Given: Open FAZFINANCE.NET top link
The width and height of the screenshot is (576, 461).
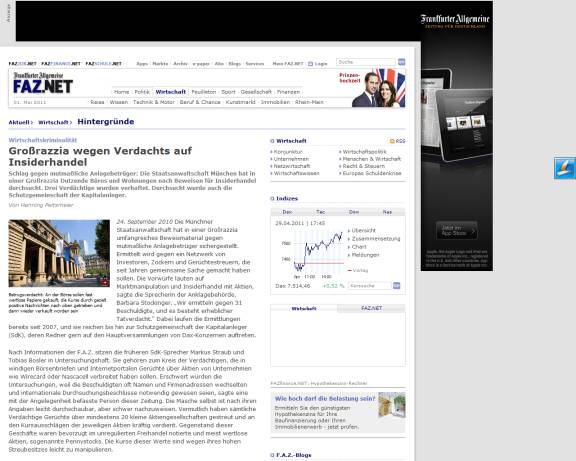Looking at the screenshot, I should pyautogui.click(x=61, y=64).
